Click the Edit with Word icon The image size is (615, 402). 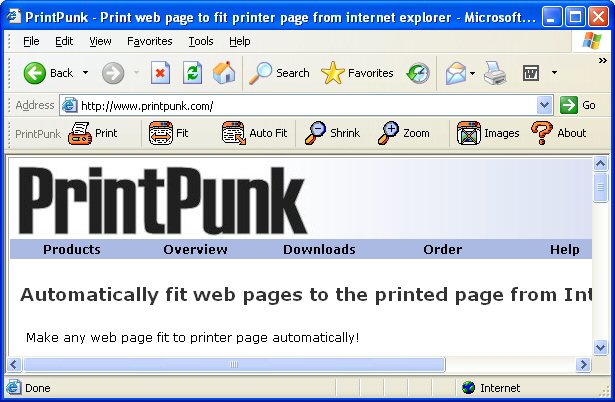pos(531,73)
